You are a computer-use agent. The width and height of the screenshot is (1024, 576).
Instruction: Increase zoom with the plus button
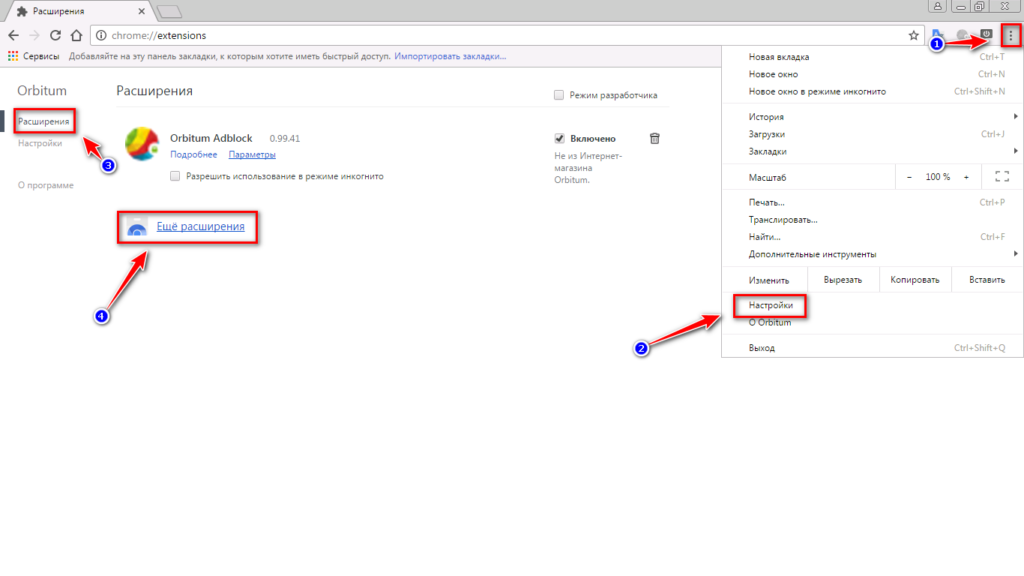(x=966, y=177)
